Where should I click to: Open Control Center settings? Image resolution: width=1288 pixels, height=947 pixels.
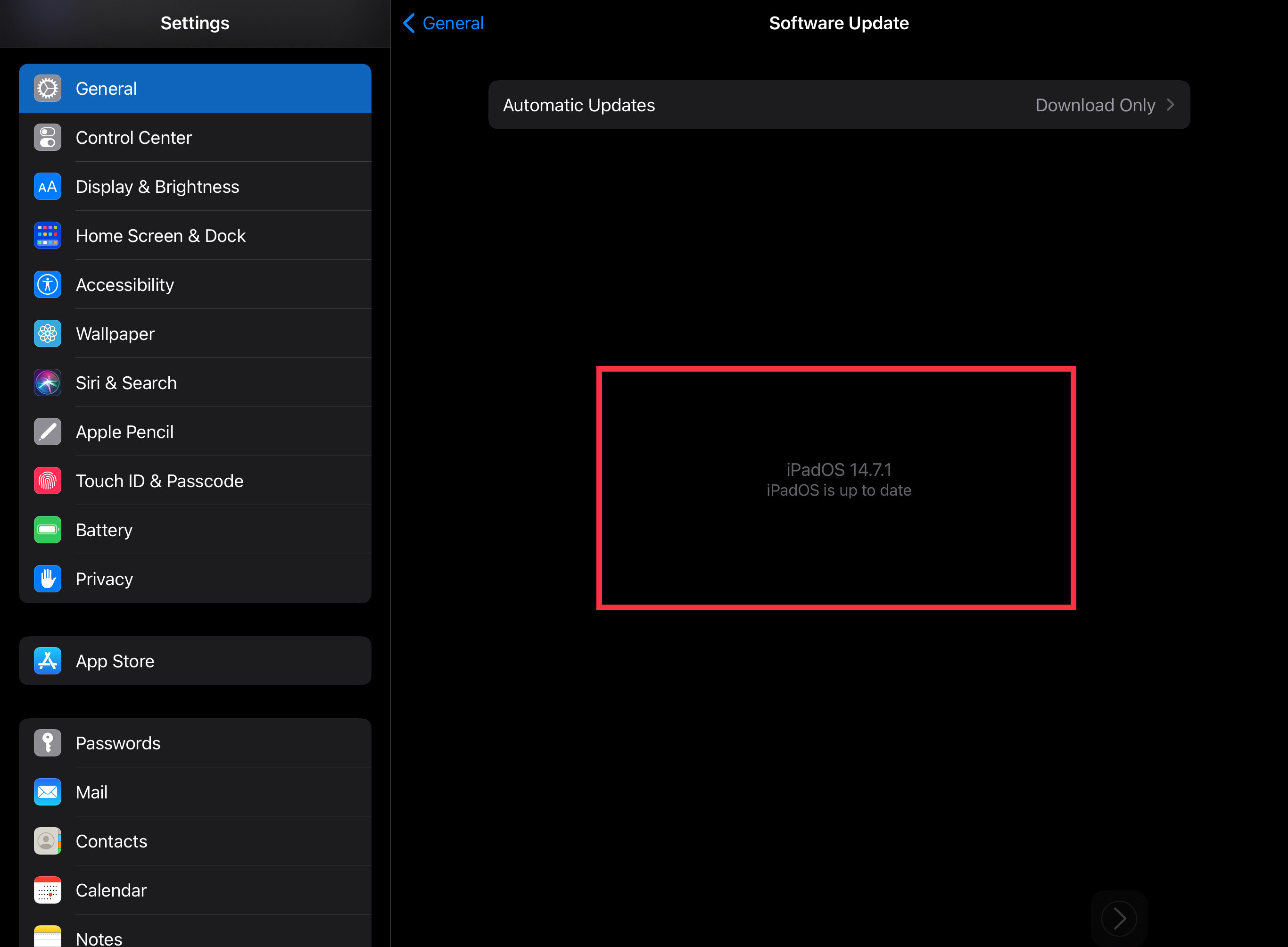coord(195,138)
